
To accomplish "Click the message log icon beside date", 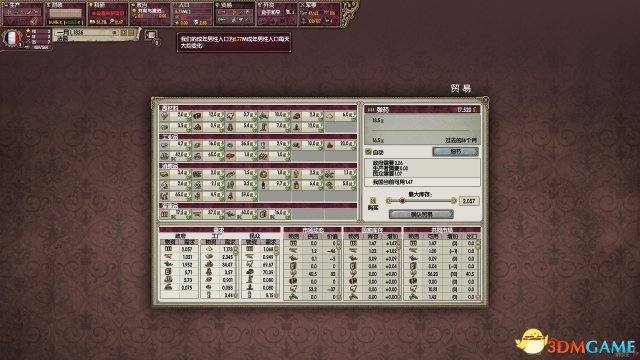I will point(151,35).
